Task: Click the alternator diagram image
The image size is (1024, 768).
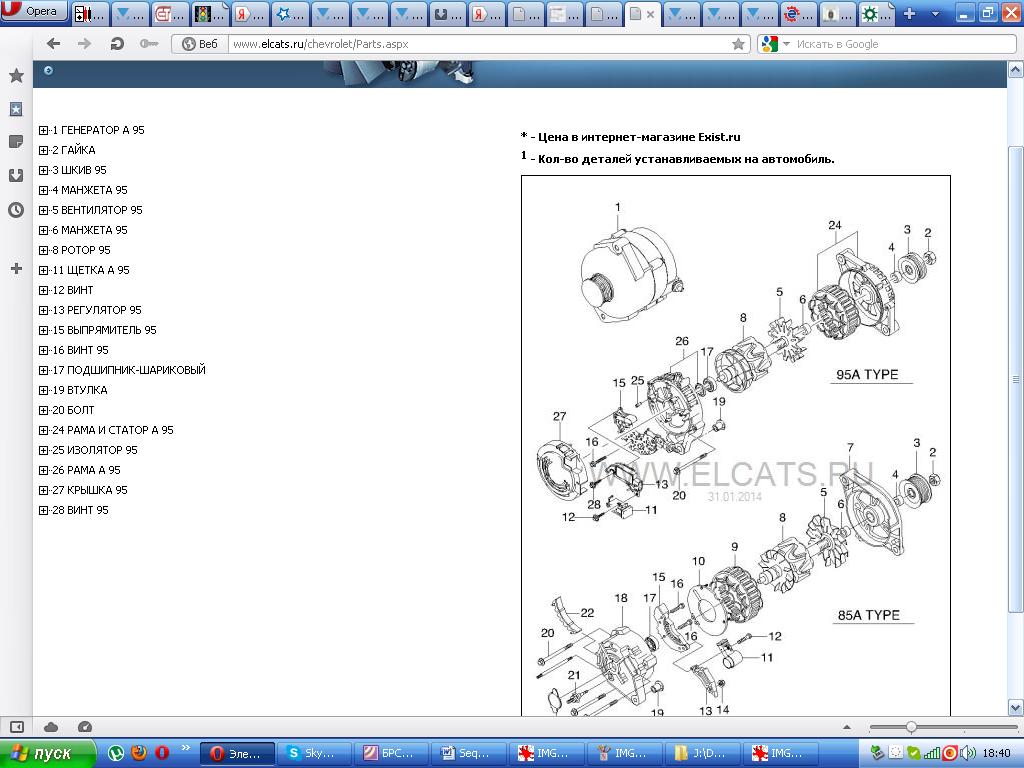Action: coord(736,446)
